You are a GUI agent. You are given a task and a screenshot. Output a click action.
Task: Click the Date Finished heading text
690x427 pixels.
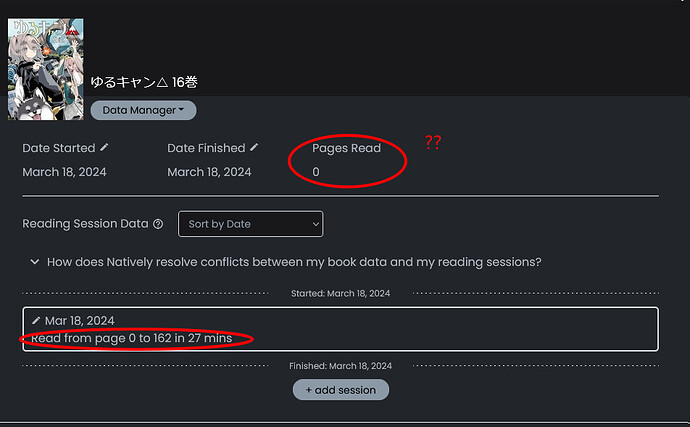pyautogui.click(x=206, y=148)
